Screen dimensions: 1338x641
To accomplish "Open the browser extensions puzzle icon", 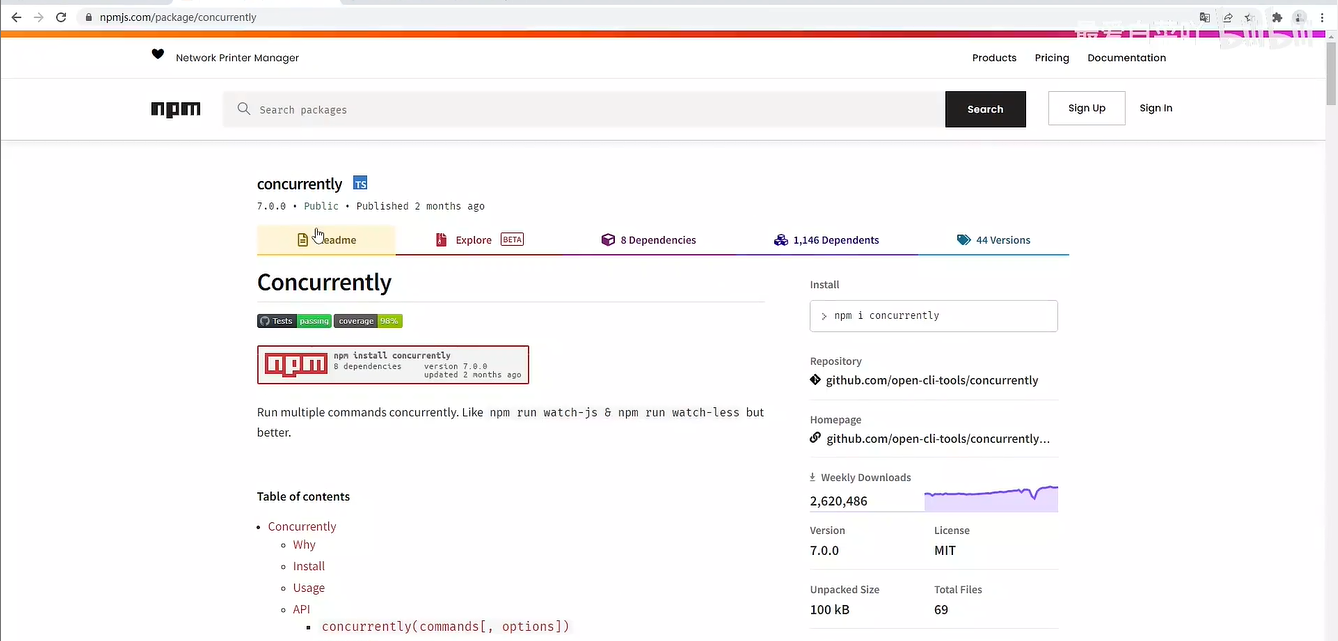I will (x=1277, y=17).
